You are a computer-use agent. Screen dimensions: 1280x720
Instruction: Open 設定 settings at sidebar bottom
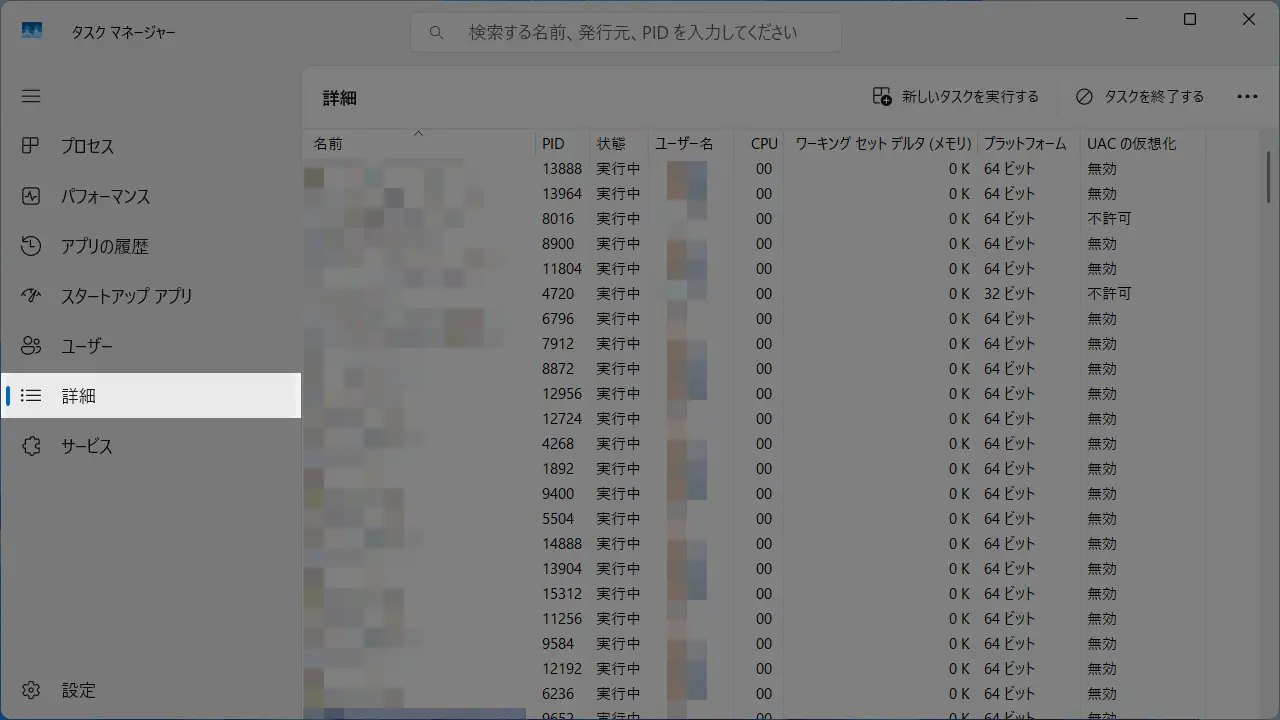coord(78,690)
